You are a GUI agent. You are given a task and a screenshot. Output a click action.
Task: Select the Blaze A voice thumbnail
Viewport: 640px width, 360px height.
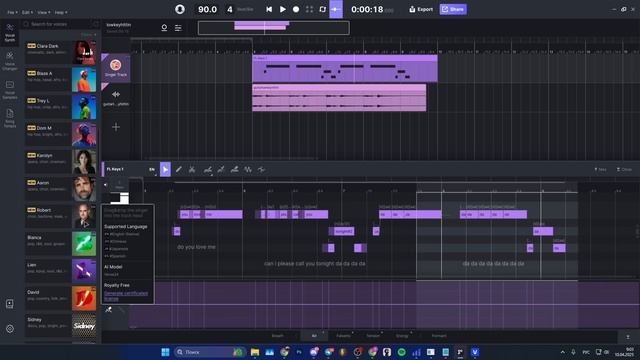pos(84,80)
